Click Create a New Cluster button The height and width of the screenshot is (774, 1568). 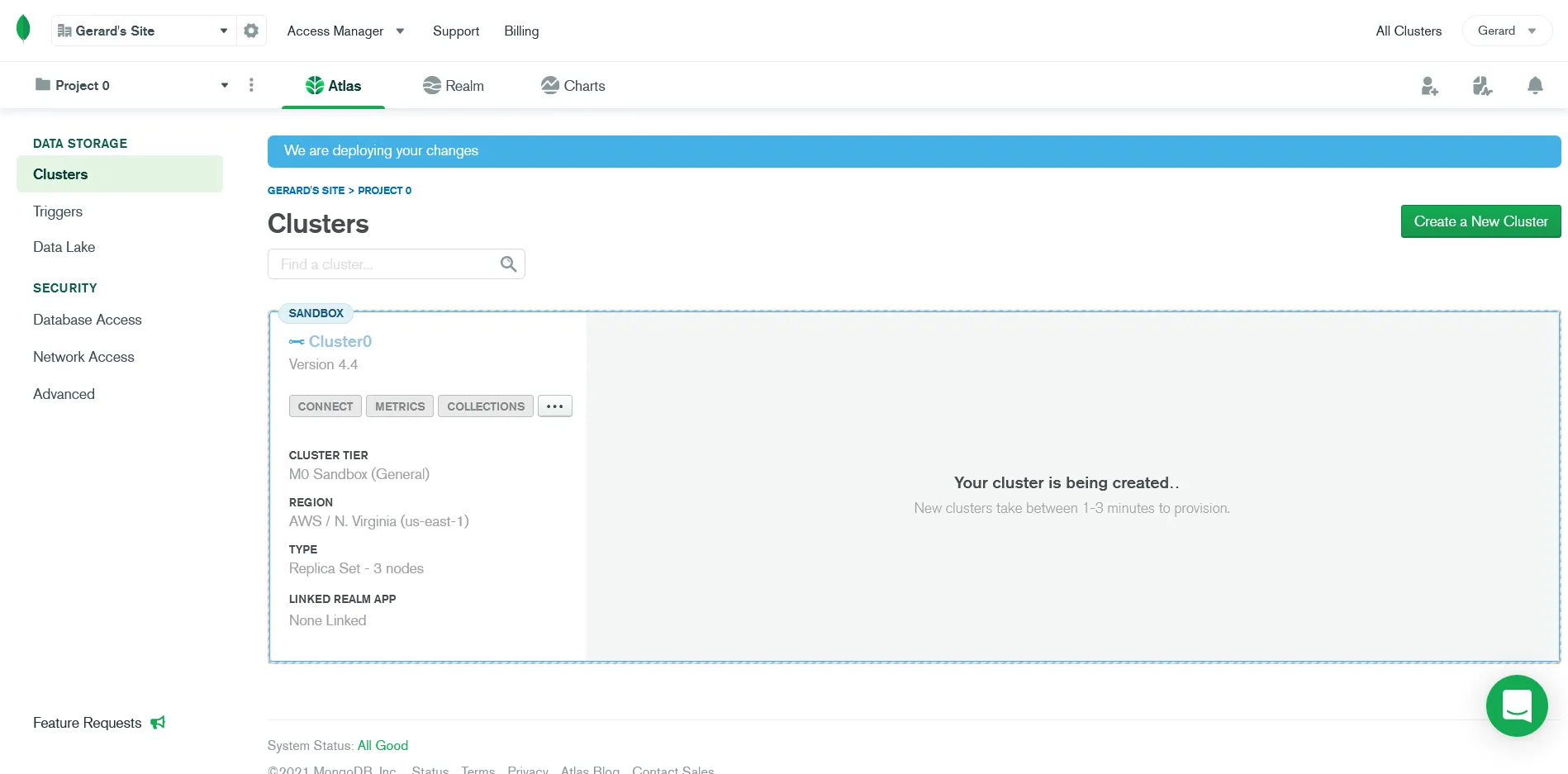(x=1480, y=221)
